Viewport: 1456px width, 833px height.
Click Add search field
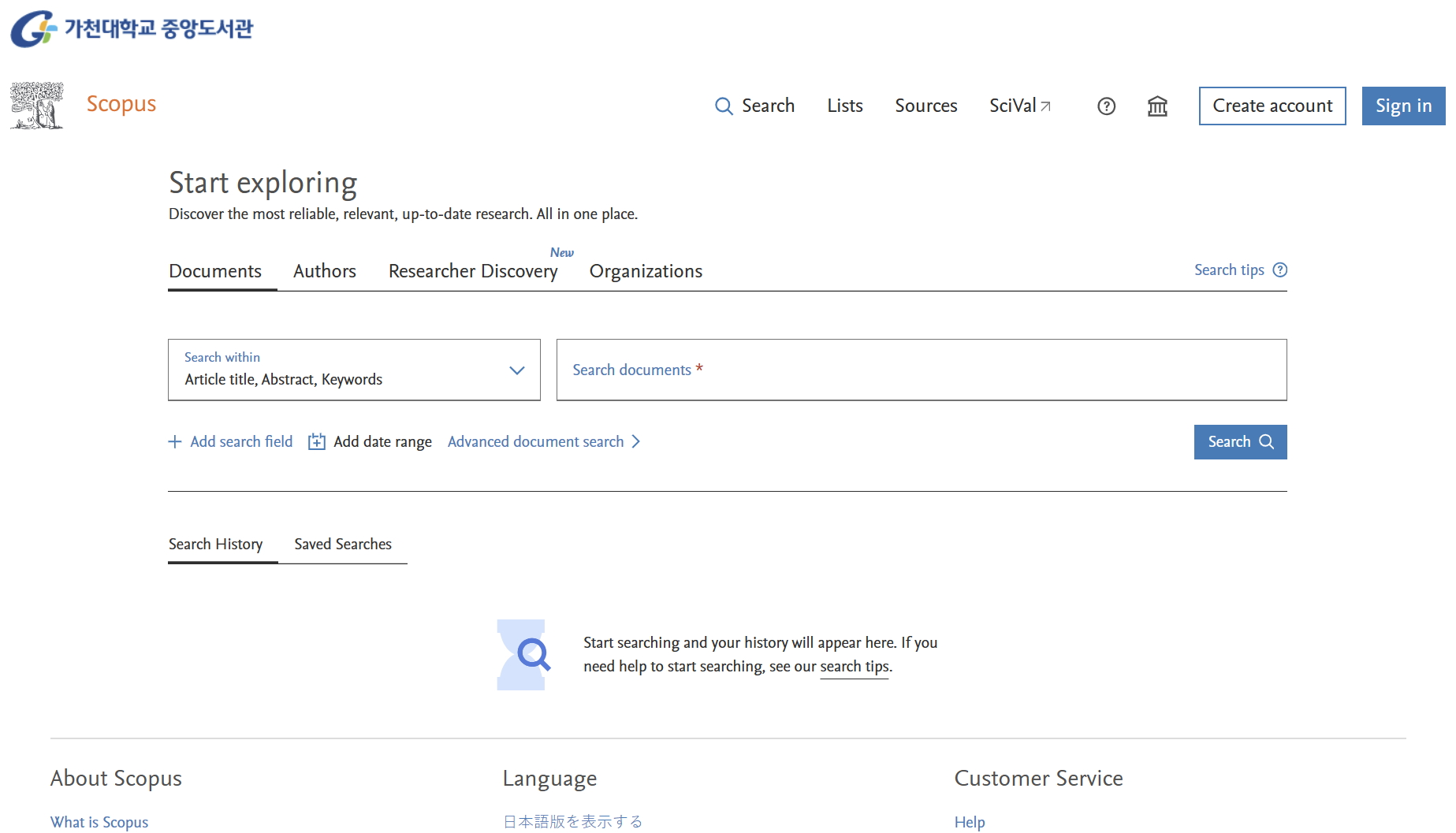click(230, 441)
